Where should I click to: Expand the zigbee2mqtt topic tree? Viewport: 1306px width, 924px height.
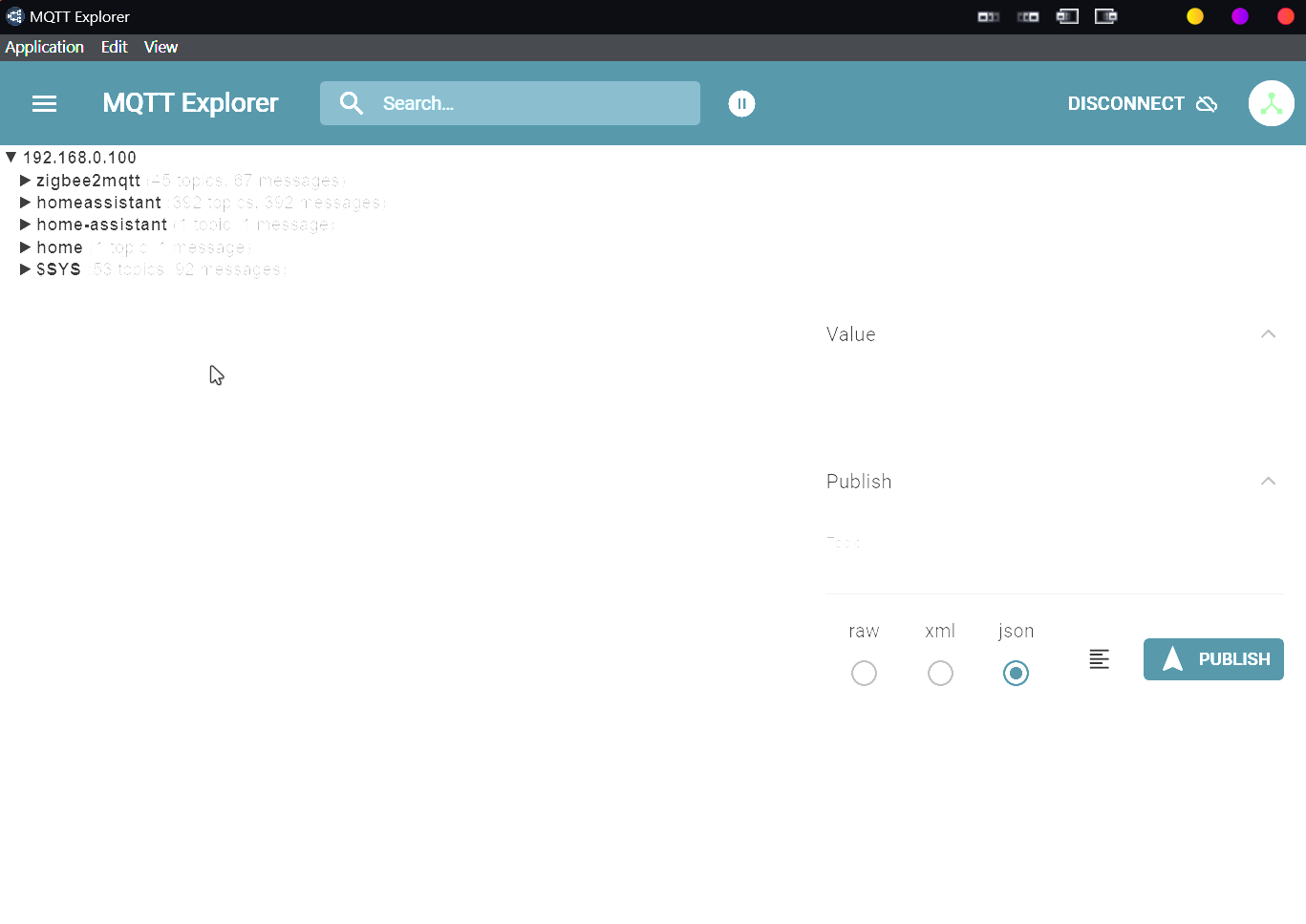pyautogui.click(x=26, y=181)
